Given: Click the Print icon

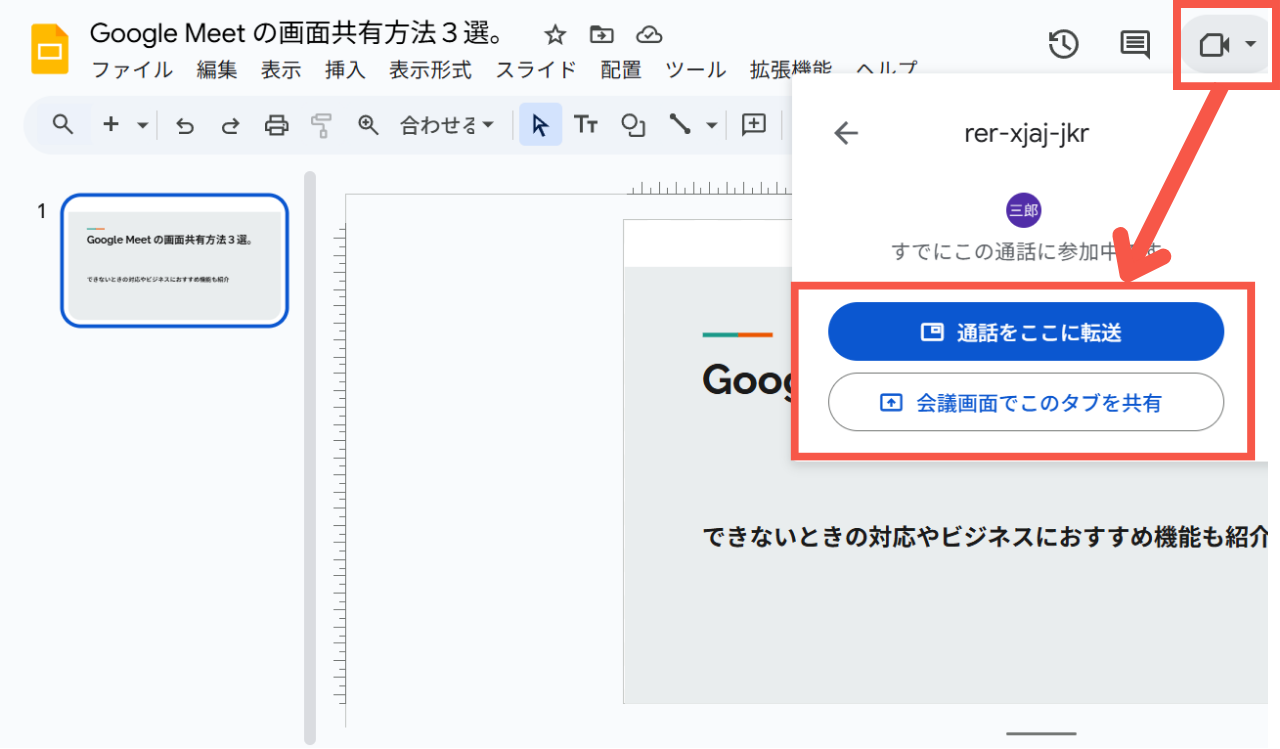Looking at the screenshot, I should (276, 125).
